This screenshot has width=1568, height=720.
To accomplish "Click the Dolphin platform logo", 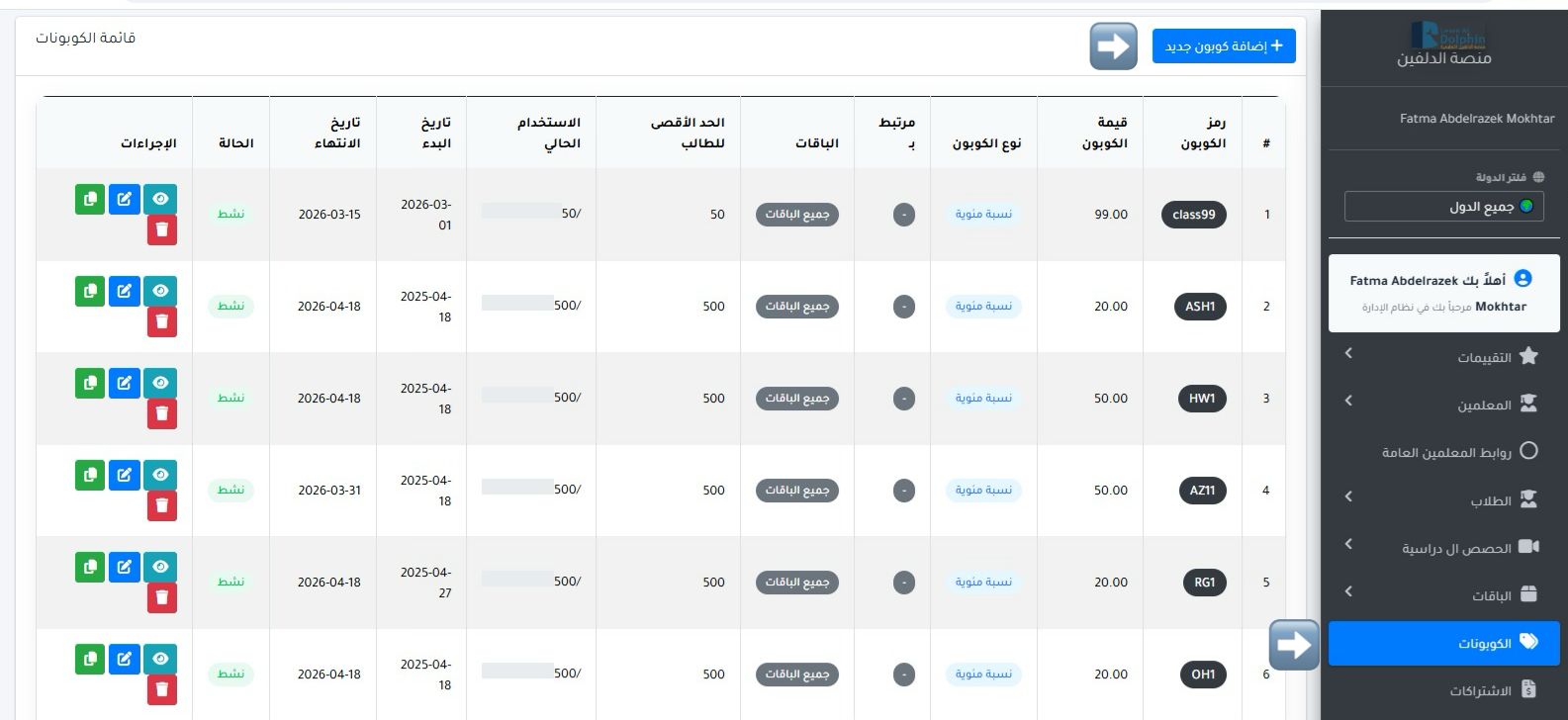I will click(x=1447, y=37).
